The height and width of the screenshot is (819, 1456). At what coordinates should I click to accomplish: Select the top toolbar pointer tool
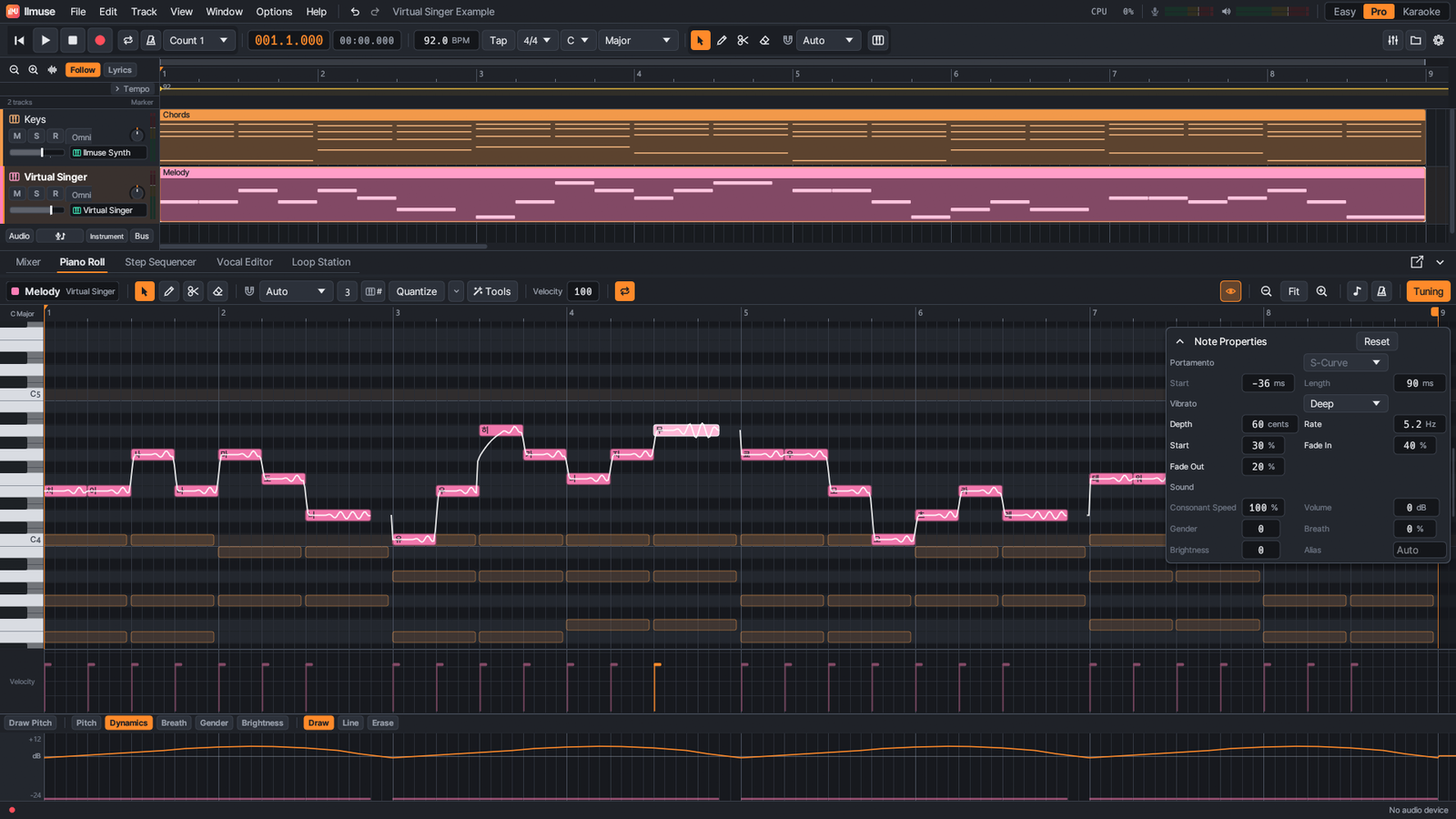point(700,40)
